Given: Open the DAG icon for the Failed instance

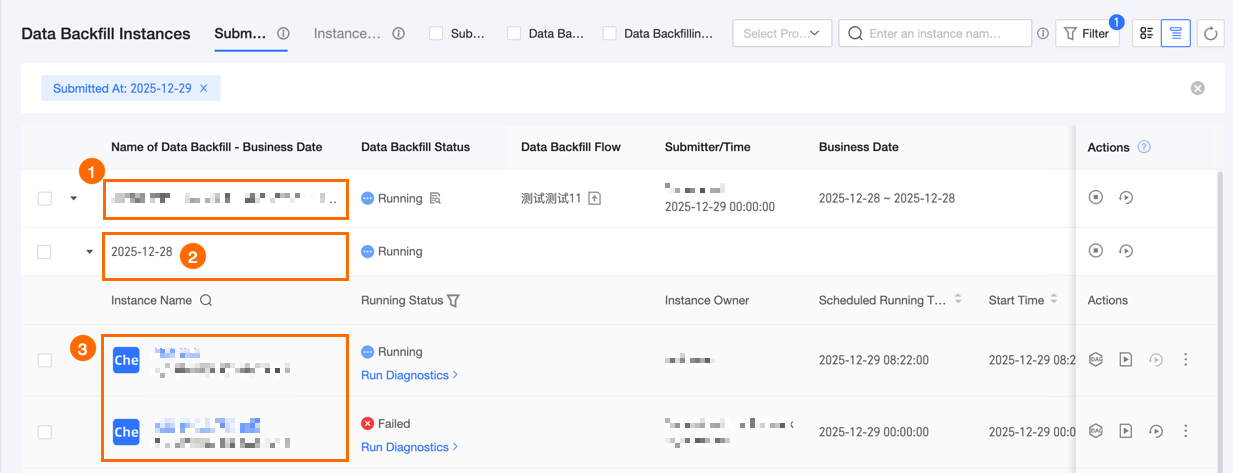Looking at the screenshot, I should tap(1096, 431).
